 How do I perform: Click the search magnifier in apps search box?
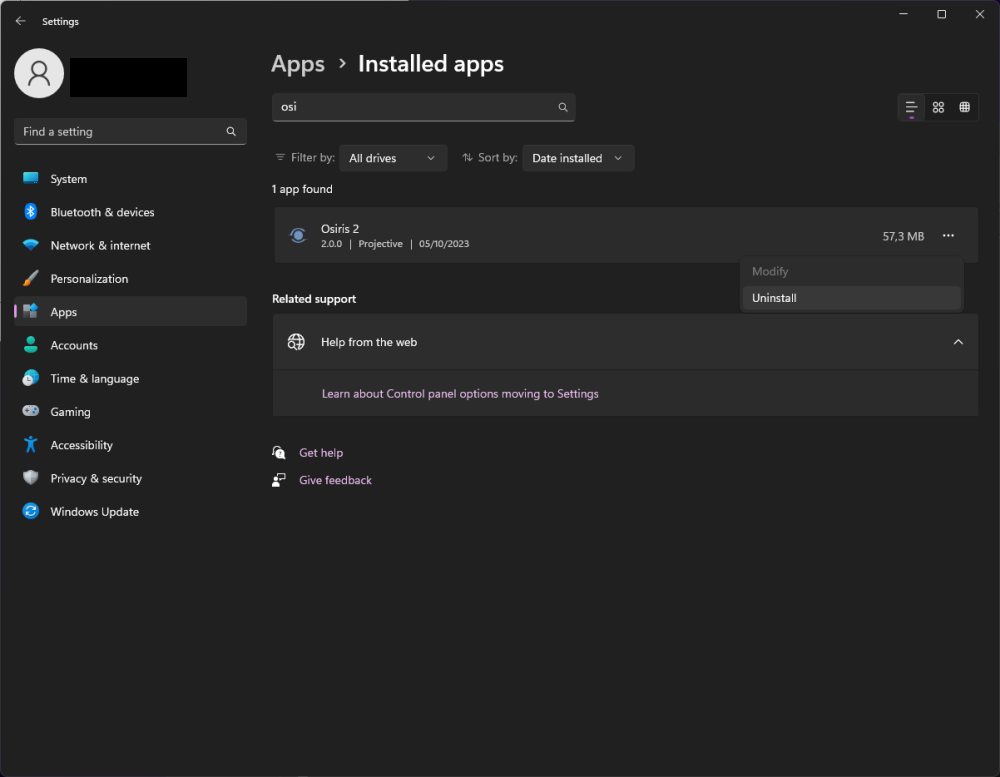563,107
